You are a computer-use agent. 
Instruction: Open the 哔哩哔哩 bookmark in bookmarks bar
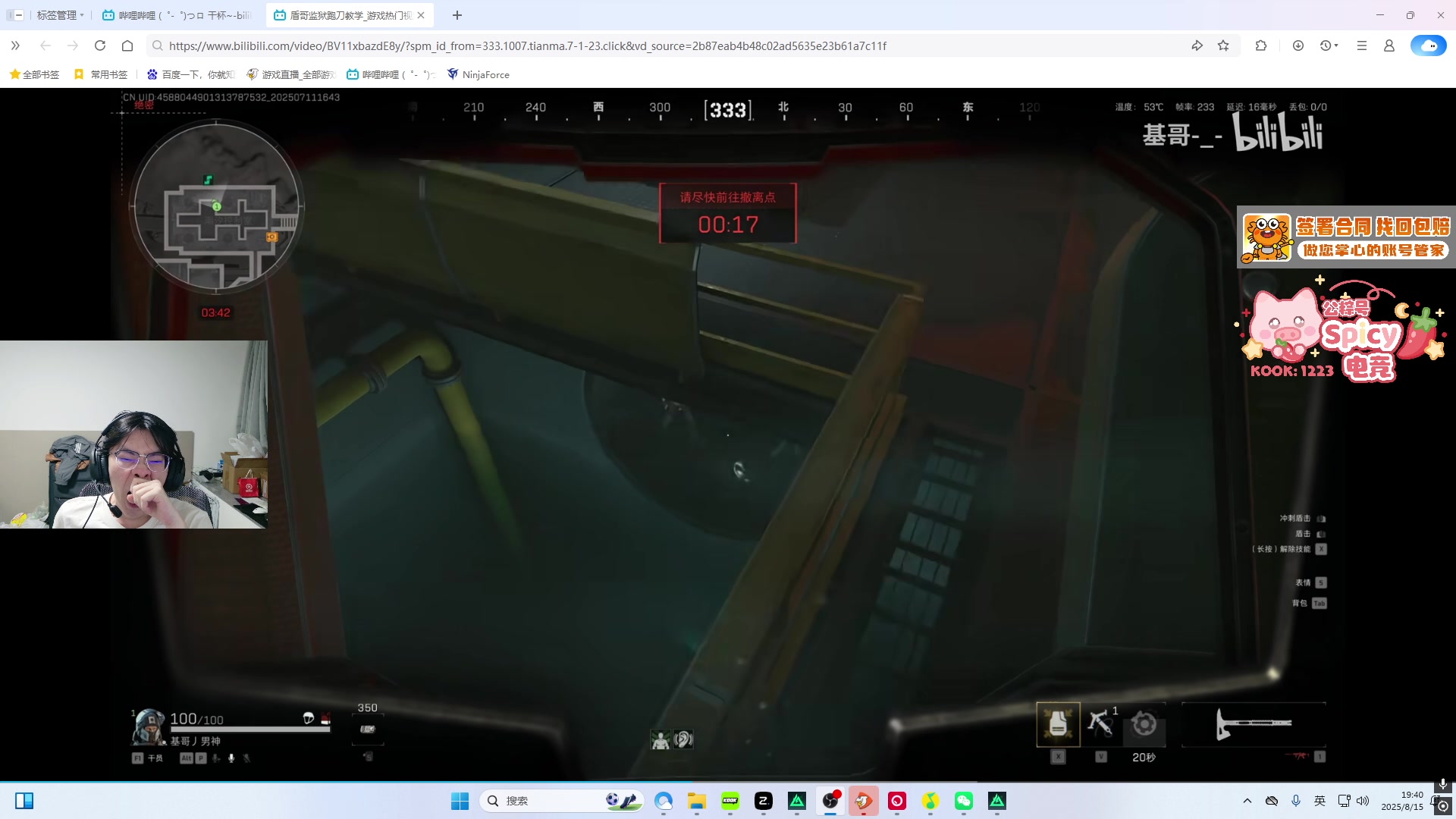391,74
